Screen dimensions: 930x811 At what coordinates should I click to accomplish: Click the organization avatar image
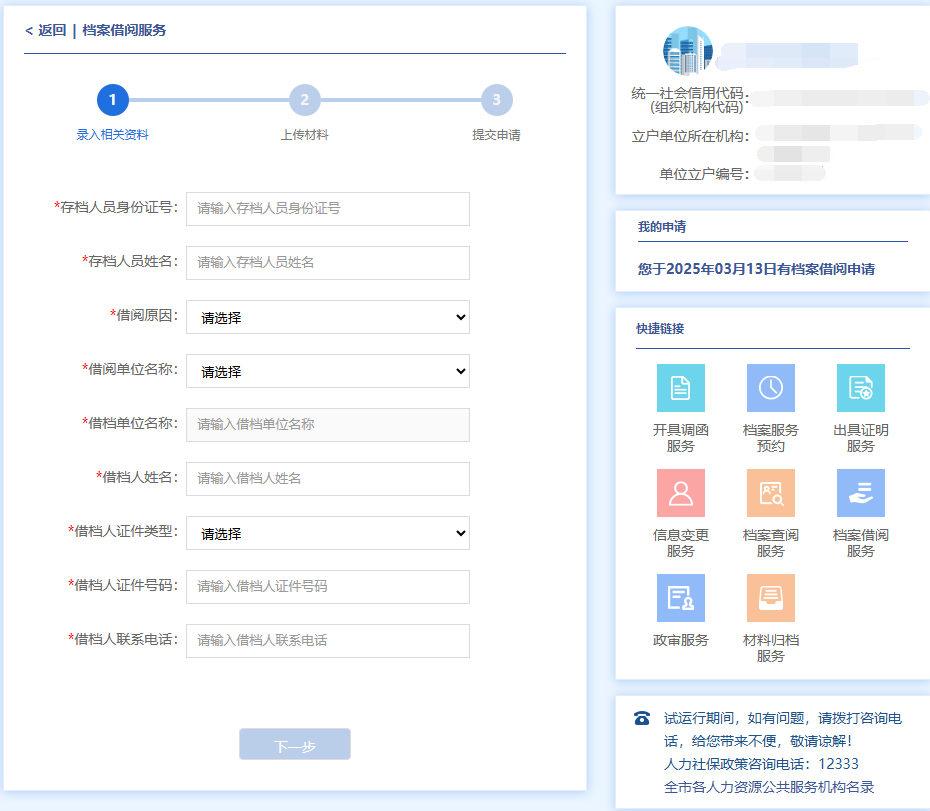pos(688,52)
